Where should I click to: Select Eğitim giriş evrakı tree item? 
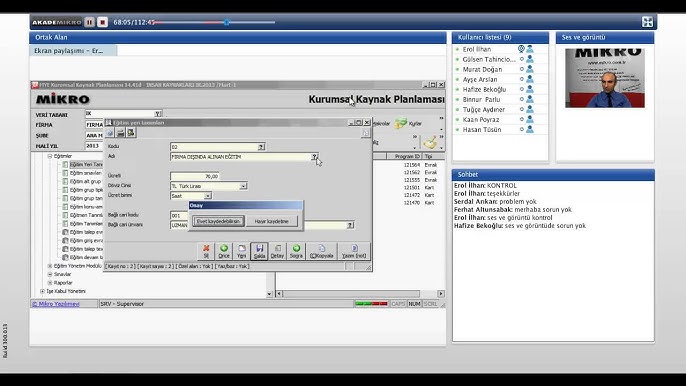pyautogui.click(x=85, y=240)
